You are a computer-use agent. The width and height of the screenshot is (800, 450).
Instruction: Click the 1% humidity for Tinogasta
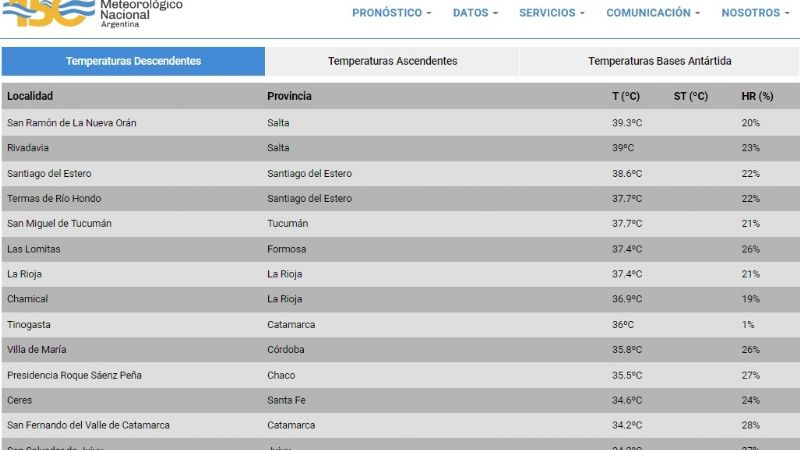[747, 324]
